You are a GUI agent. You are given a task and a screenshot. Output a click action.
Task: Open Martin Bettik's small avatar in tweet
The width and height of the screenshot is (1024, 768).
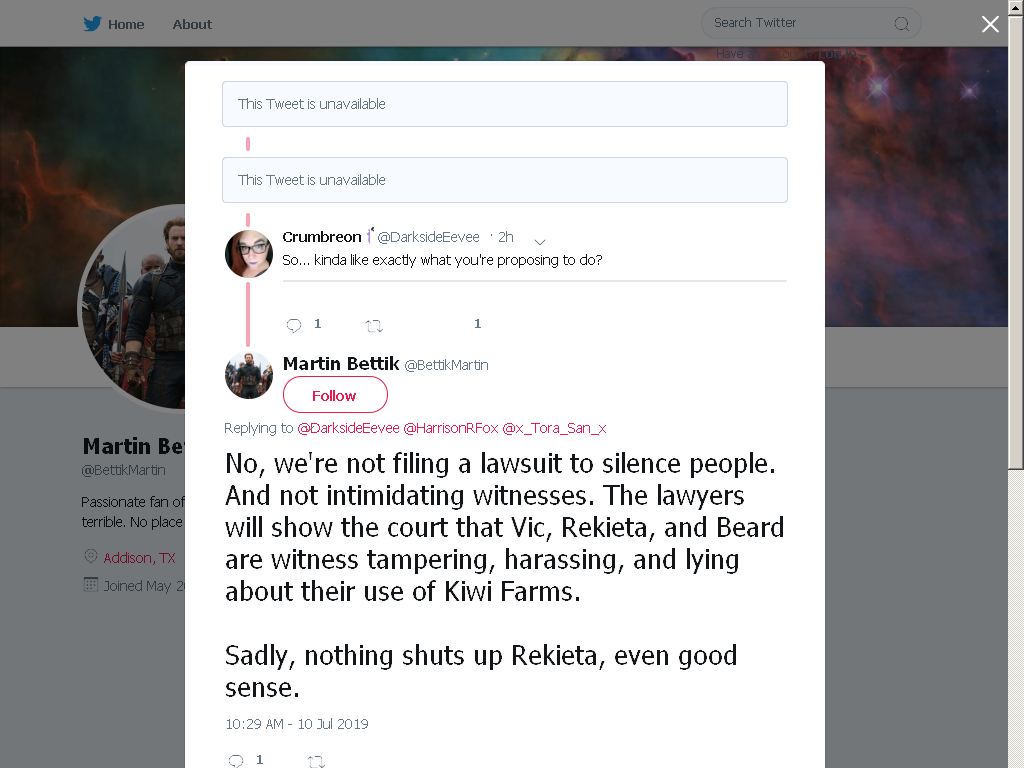pyautogui.click(x=249, y=376)
